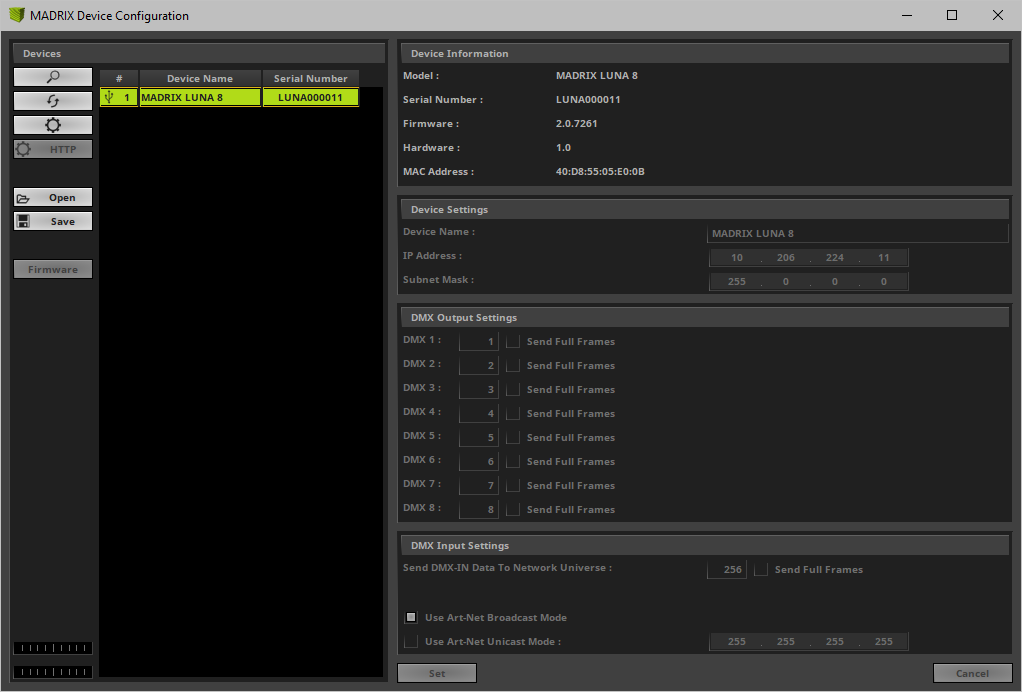
Task: Click DMX 4 universe number field
Action: point(478,414)
